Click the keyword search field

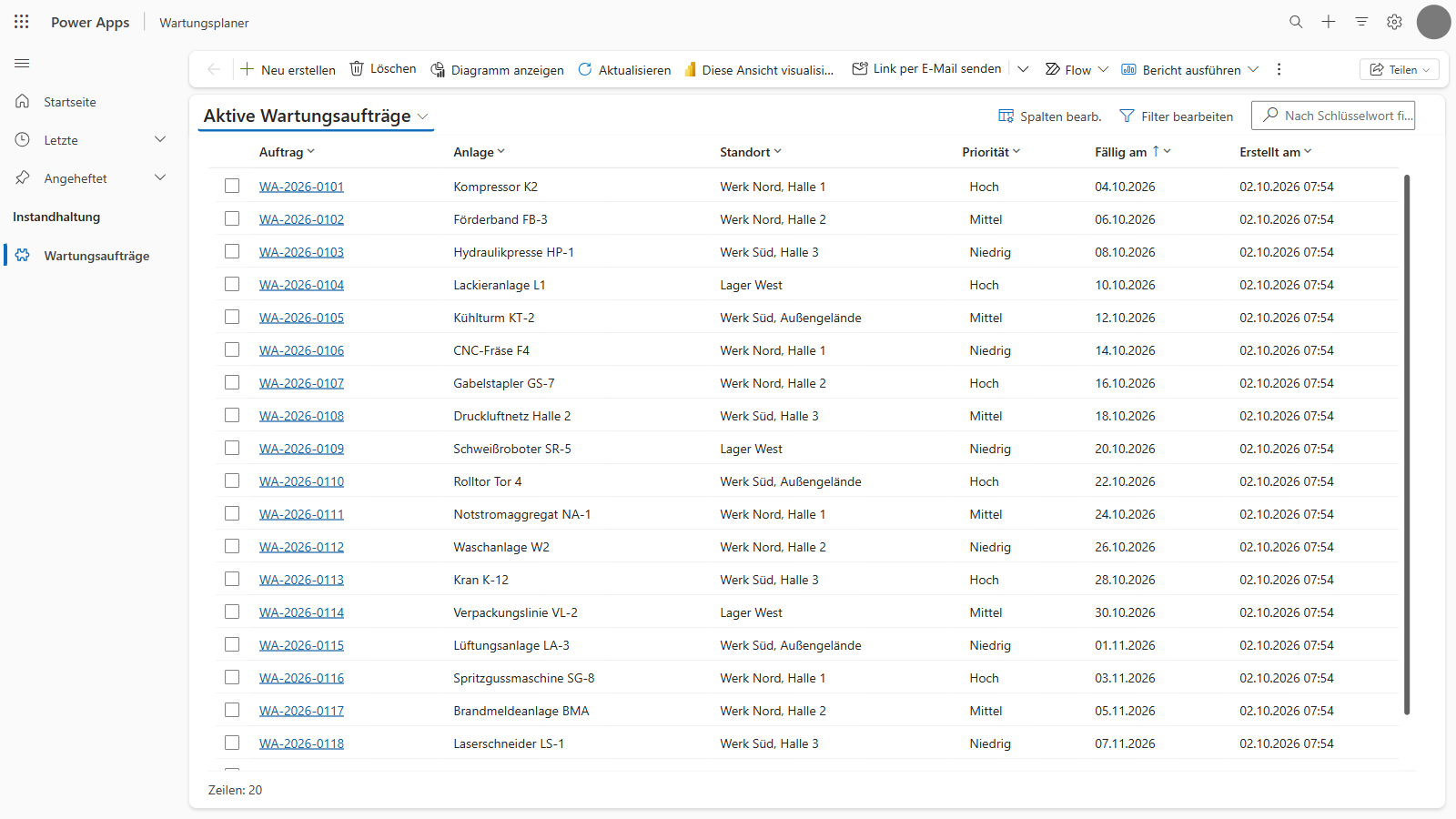pyautogui.click(x=1333, y=116)
